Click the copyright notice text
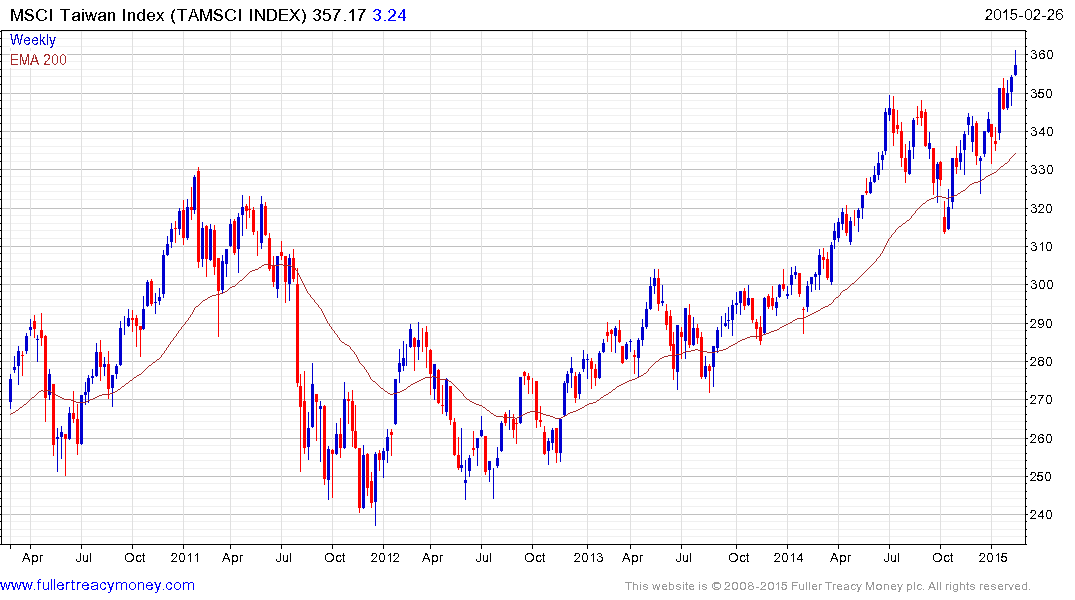This screenshot has height=600, width=1075. click(x=828, y=586)
